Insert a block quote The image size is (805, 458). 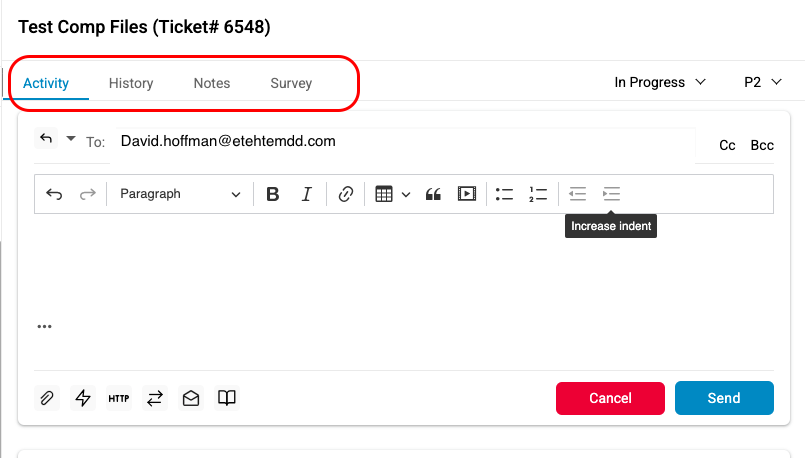tap(433, 194)
